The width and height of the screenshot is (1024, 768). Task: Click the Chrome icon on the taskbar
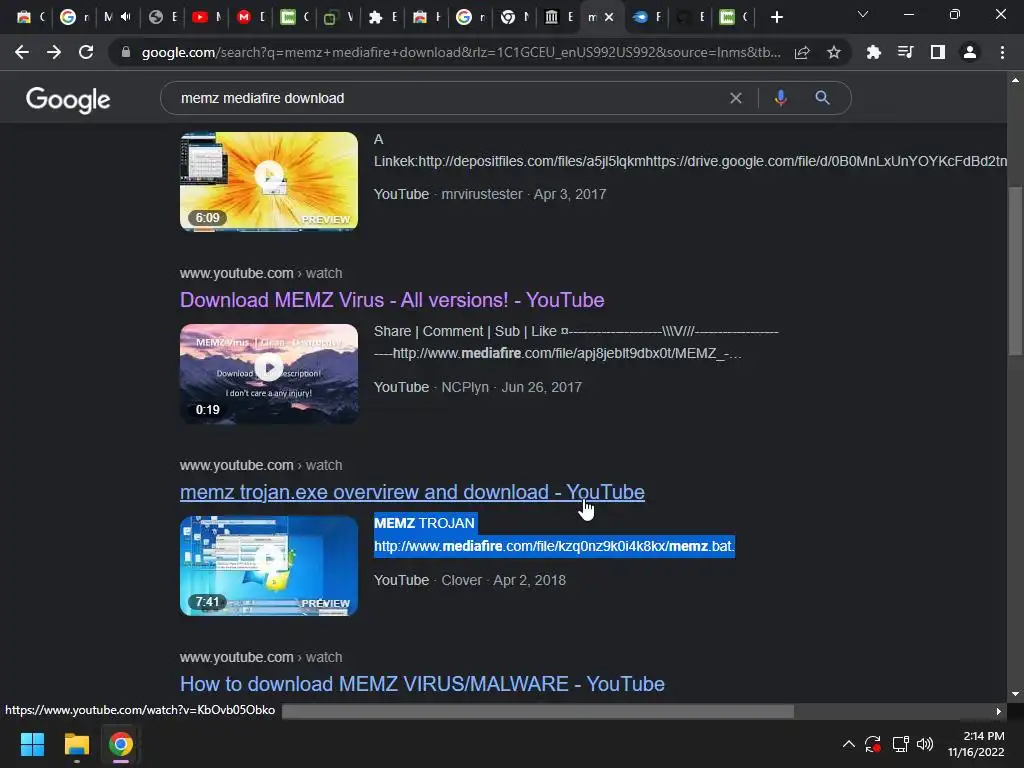[x=121, y=744]
